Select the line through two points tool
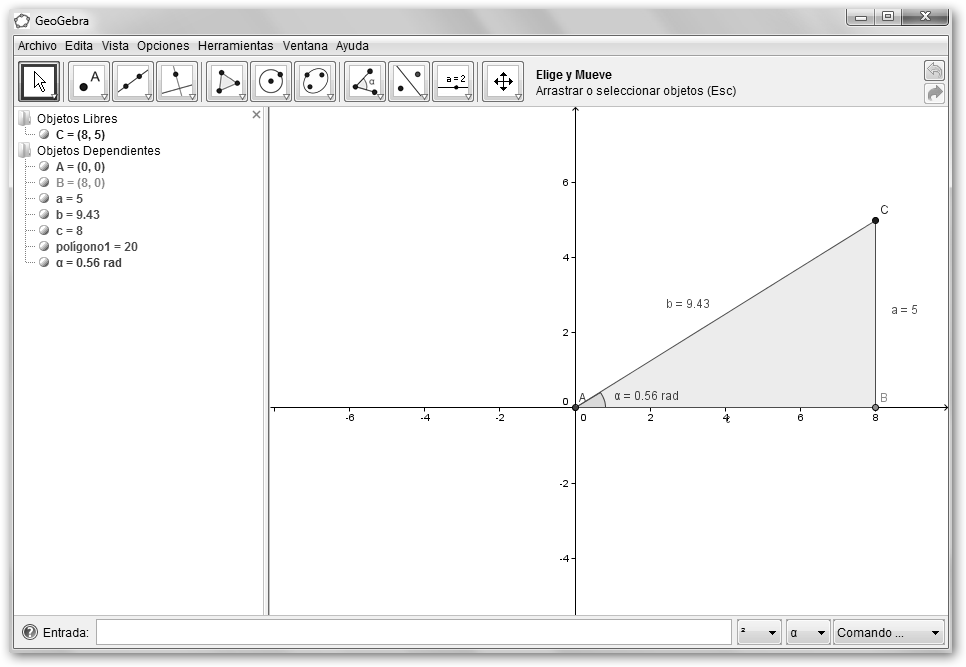This screenshot has height=667, width=966. [132, 82]
